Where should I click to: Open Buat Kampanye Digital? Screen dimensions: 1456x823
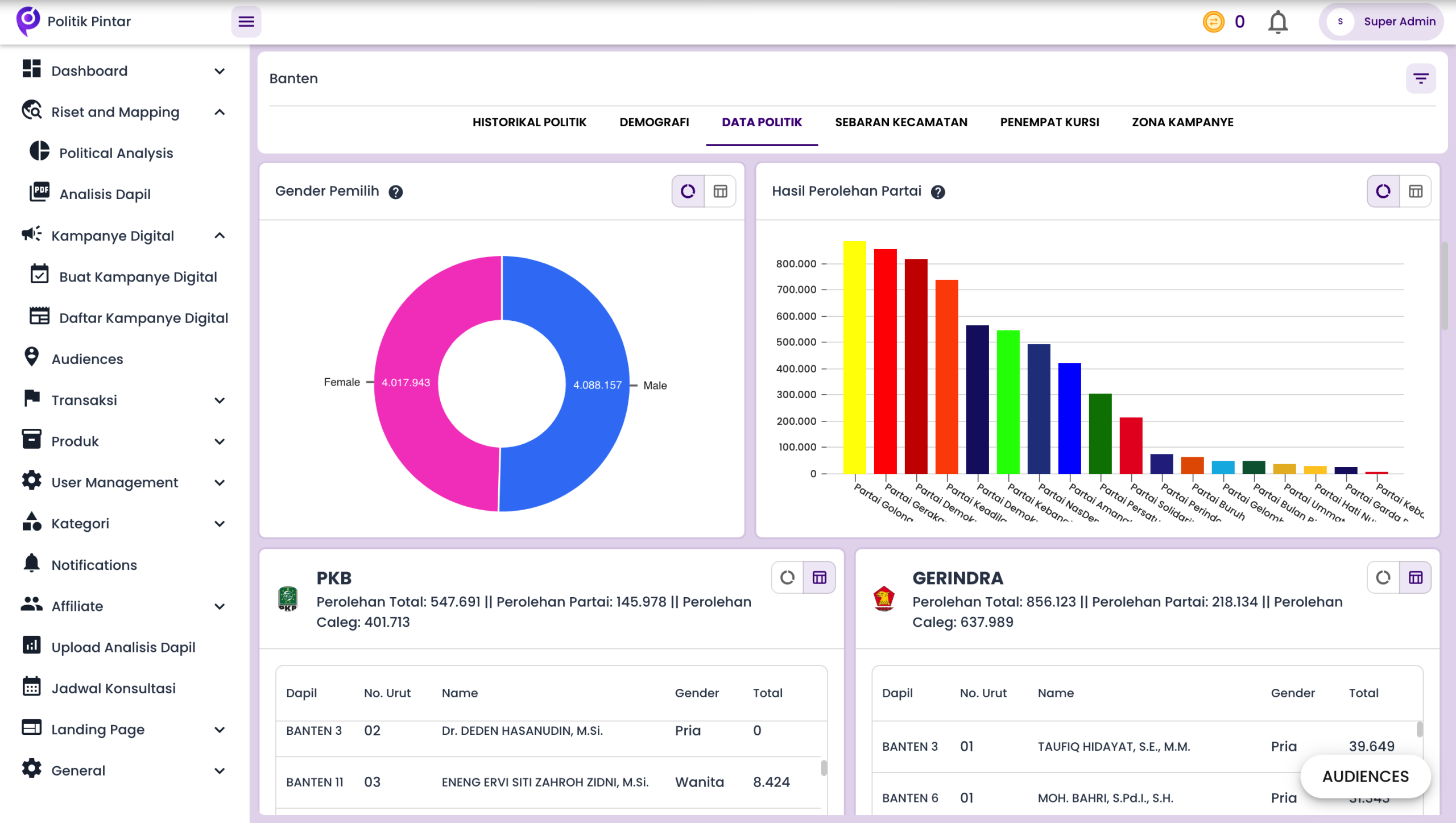point(138,277)
